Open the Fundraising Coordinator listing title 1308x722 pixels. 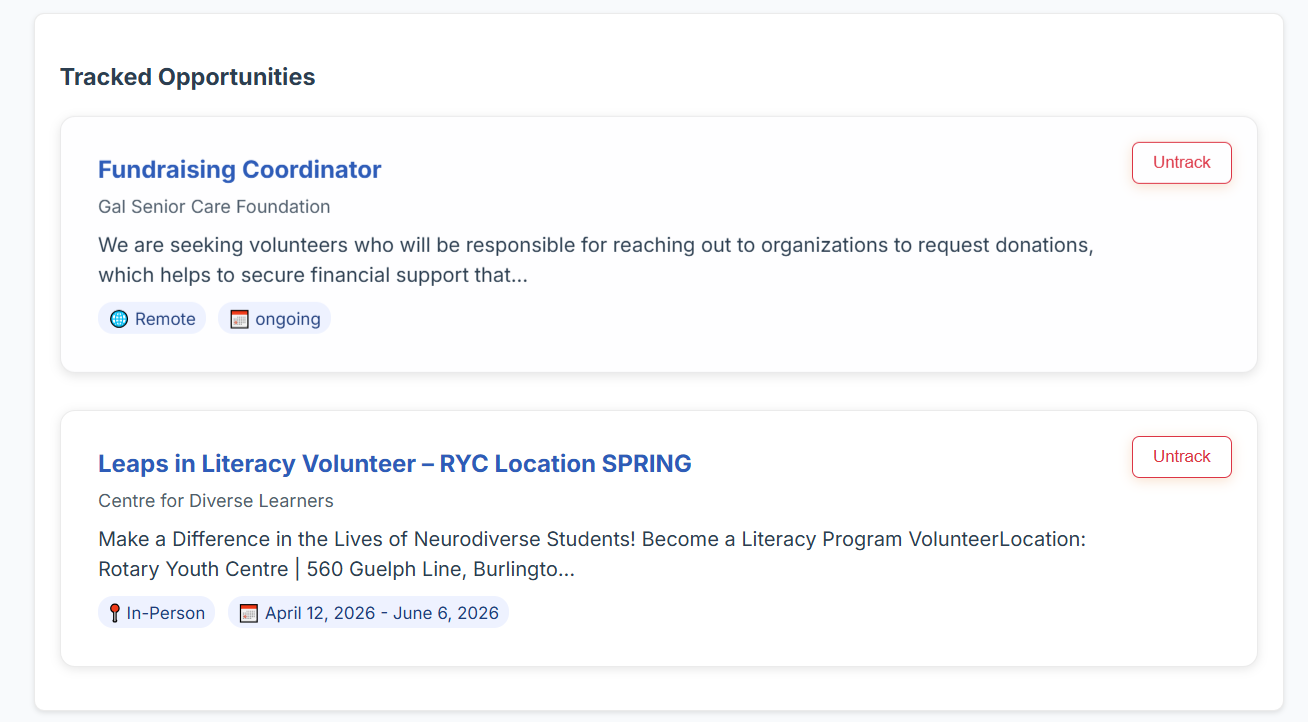239,170
